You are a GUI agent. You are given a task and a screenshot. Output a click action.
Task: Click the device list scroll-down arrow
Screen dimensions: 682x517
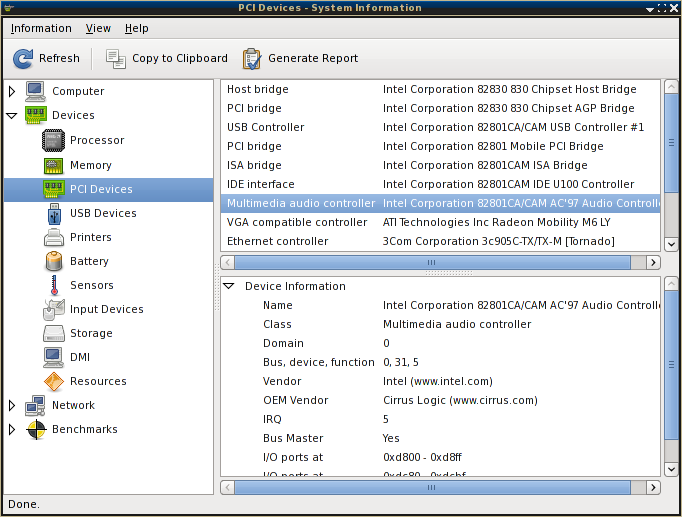click(x=671, y=244)
